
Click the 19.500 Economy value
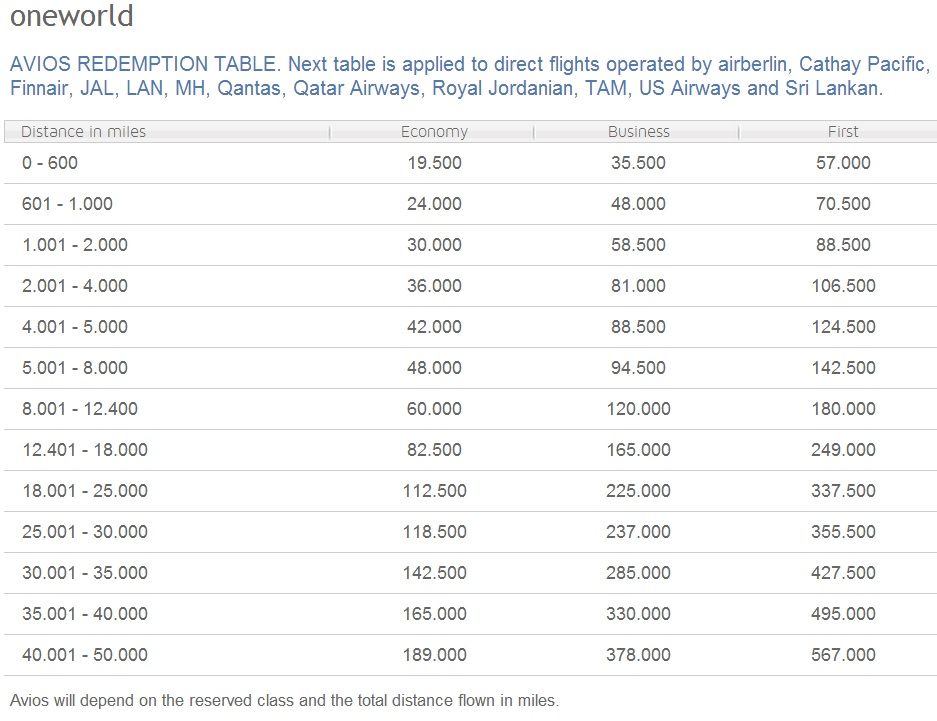(434, 162)
